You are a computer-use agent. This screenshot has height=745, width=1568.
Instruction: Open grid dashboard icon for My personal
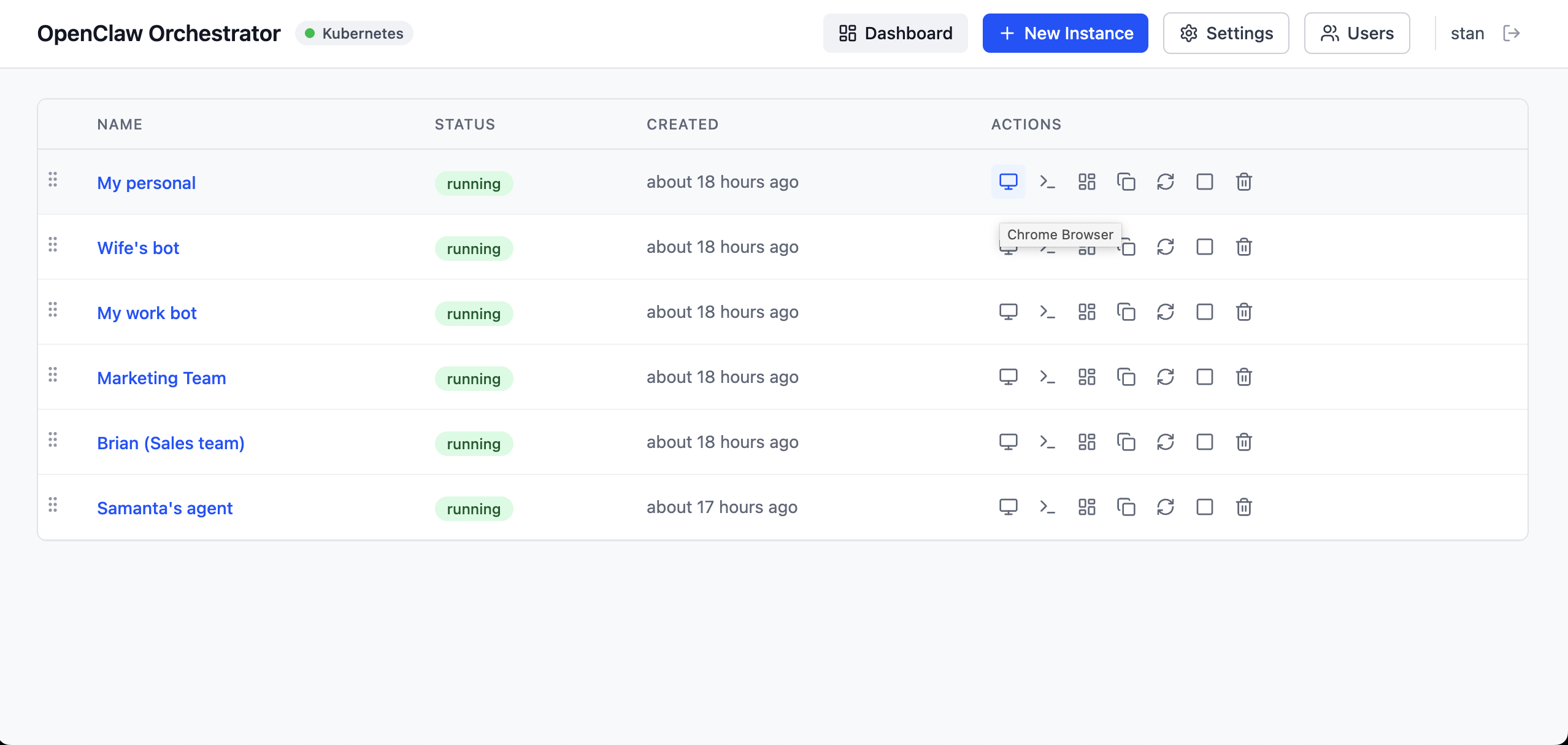click(x=1086, y=182)
